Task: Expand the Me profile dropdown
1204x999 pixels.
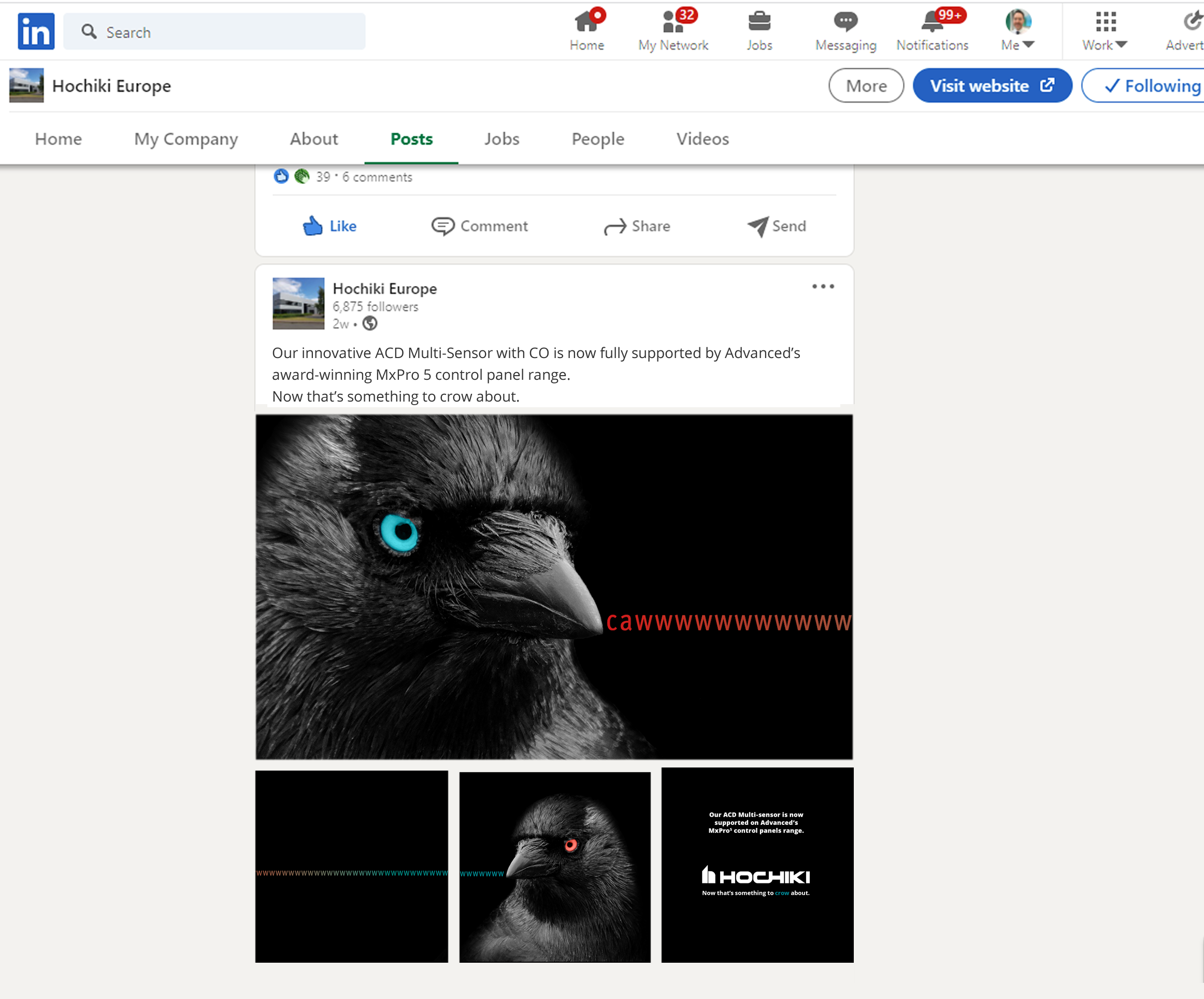Action: [1017, 31]
